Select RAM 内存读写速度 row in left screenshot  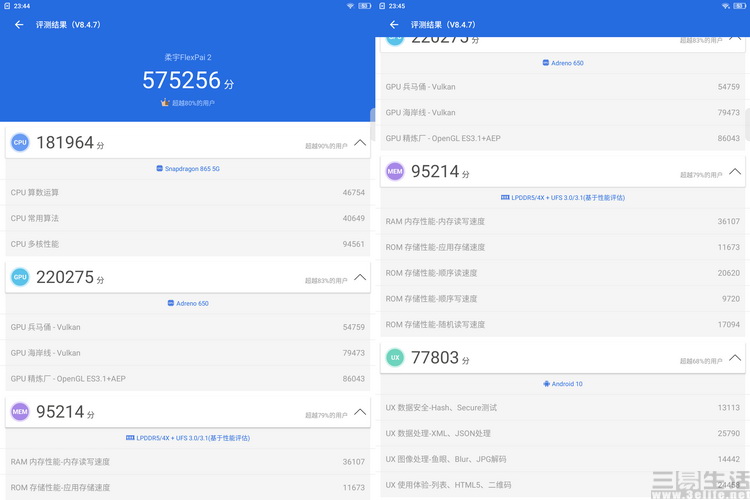[x=188, y=462]
